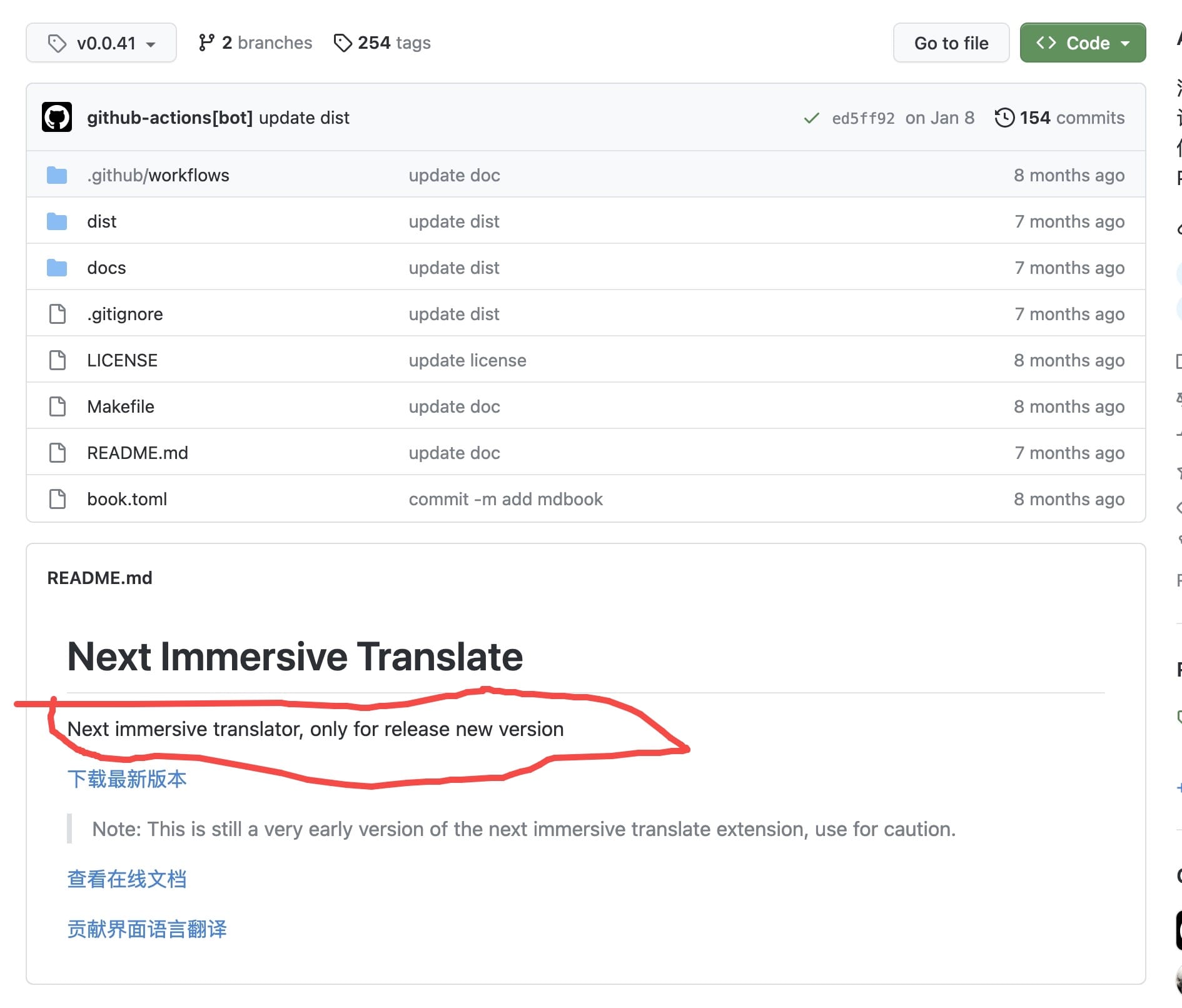Open the .gitignore file
1182x1008 pixels.
coord(125,314)
